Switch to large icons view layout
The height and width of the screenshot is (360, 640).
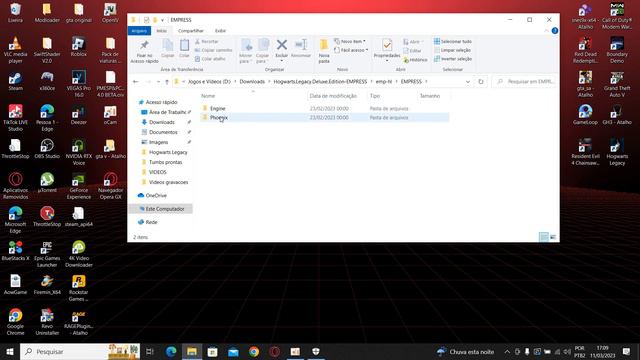pos(553,237)
